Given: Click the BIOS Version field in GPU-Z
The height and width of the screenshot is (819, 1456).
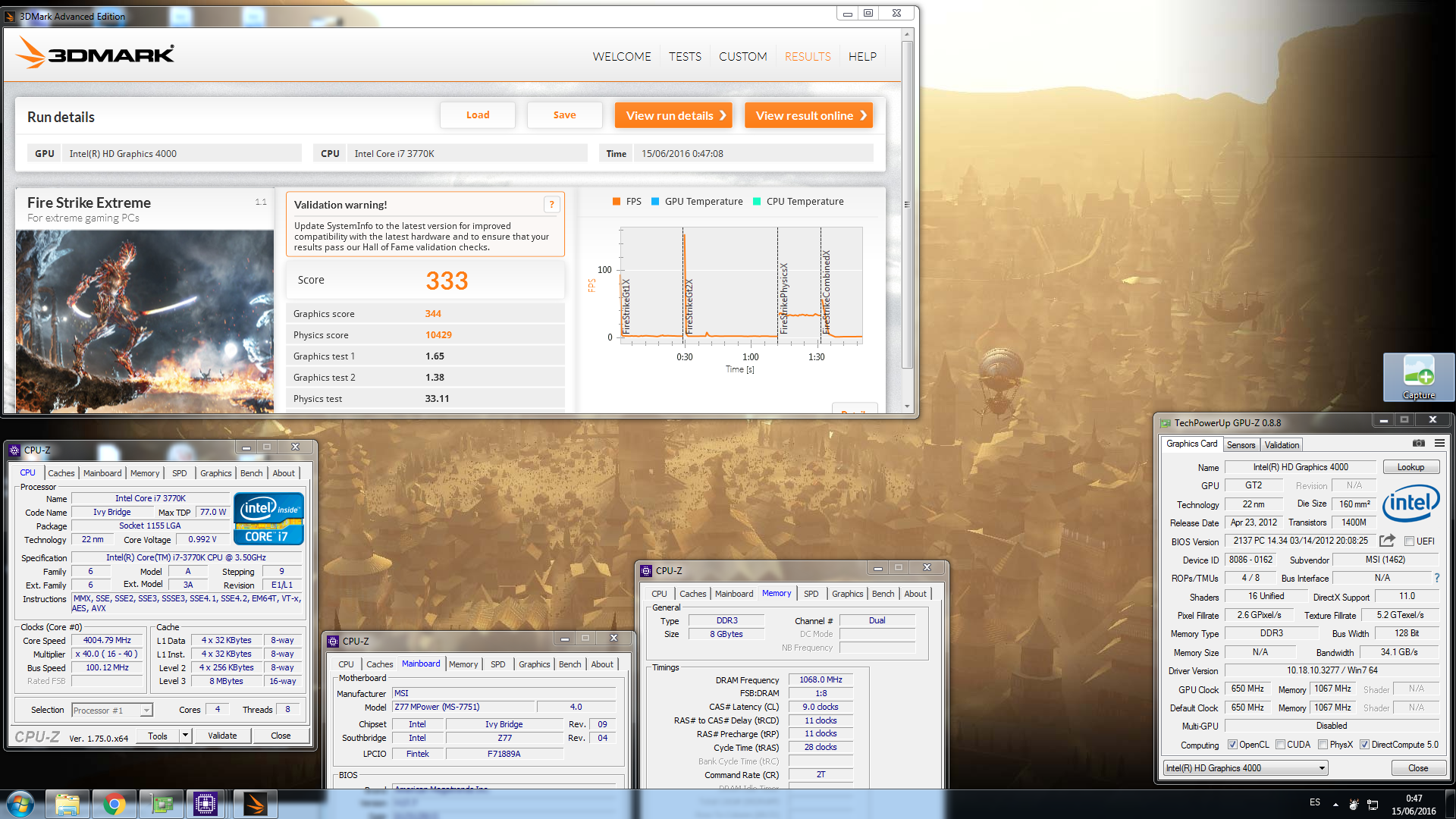Looking at the screenshot, I should point(1300,541).
